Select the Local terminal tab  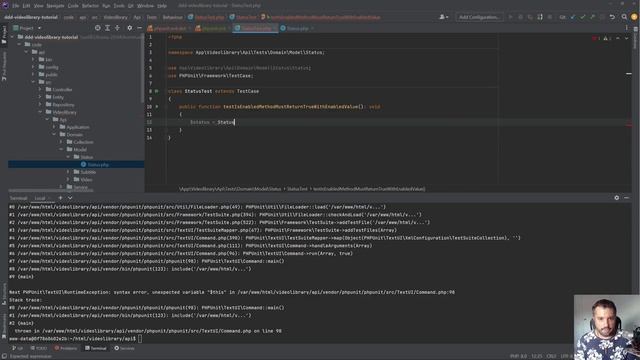42,198
